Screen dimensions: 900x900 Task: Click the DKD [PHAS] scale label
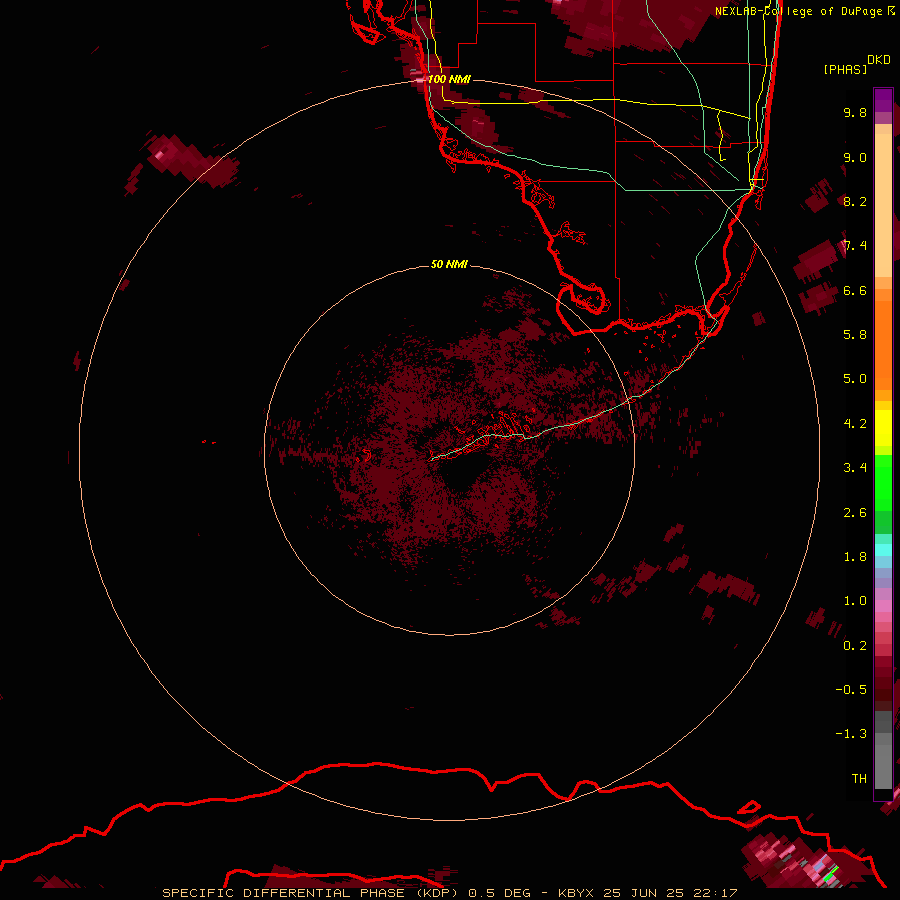[856, 64]
